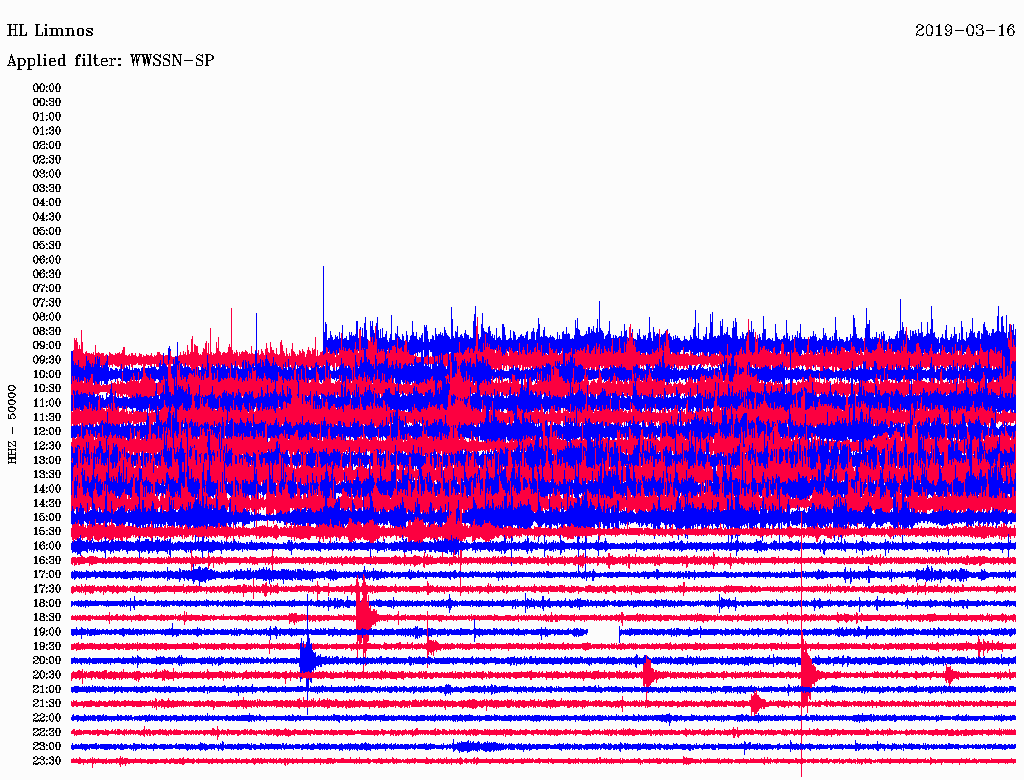Select the 21:30 time label
Screen dimensions: 1024x780
(47, 704)
